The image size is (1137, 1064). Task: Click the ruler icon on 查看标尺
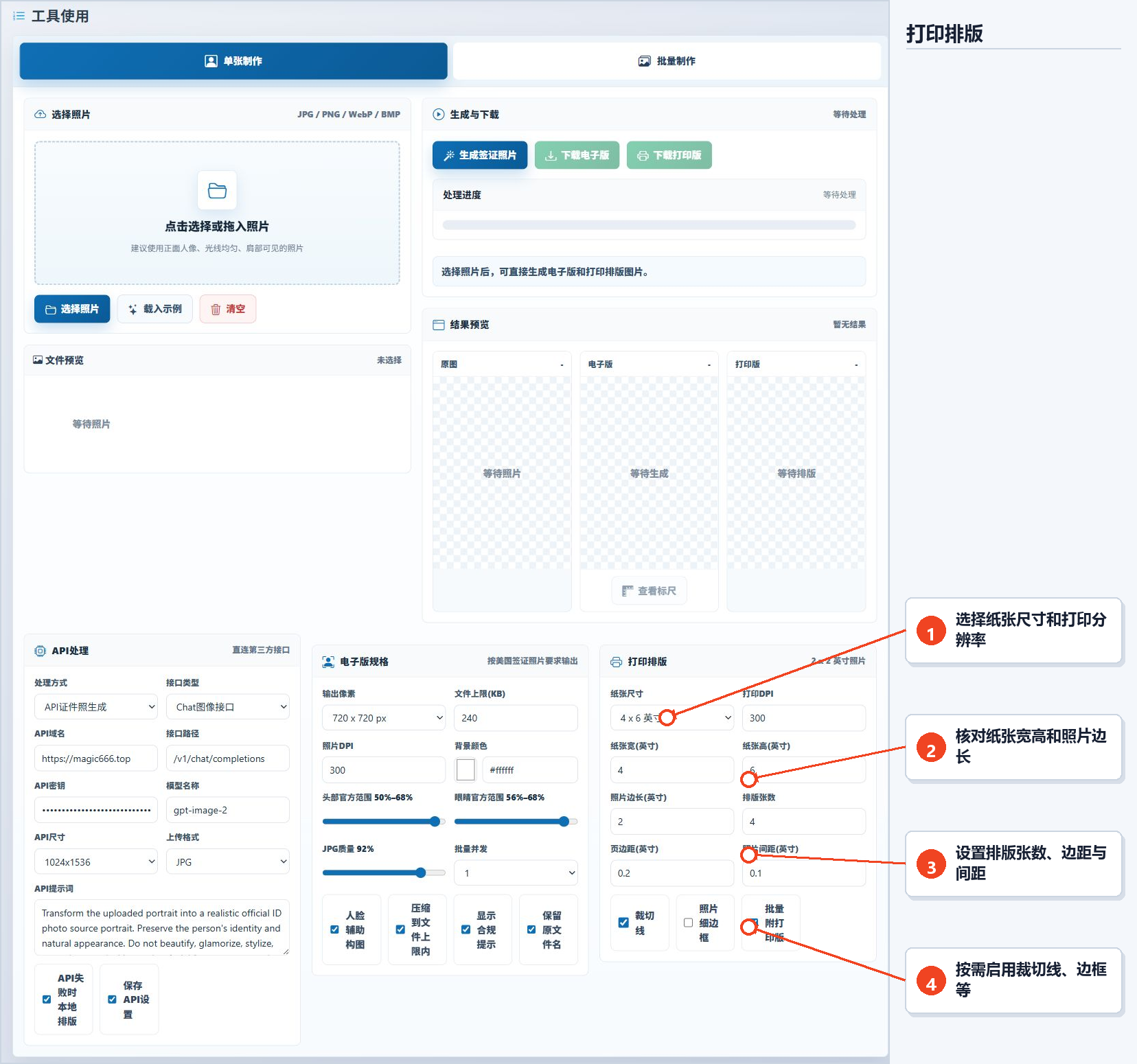click(628, 591)
